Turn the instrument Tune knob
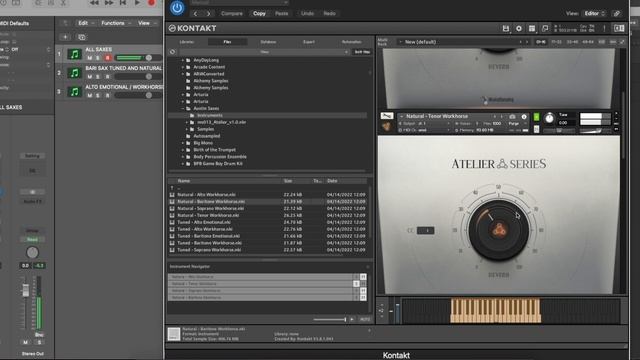Screen dimensions: 640x360 point(549,119)
